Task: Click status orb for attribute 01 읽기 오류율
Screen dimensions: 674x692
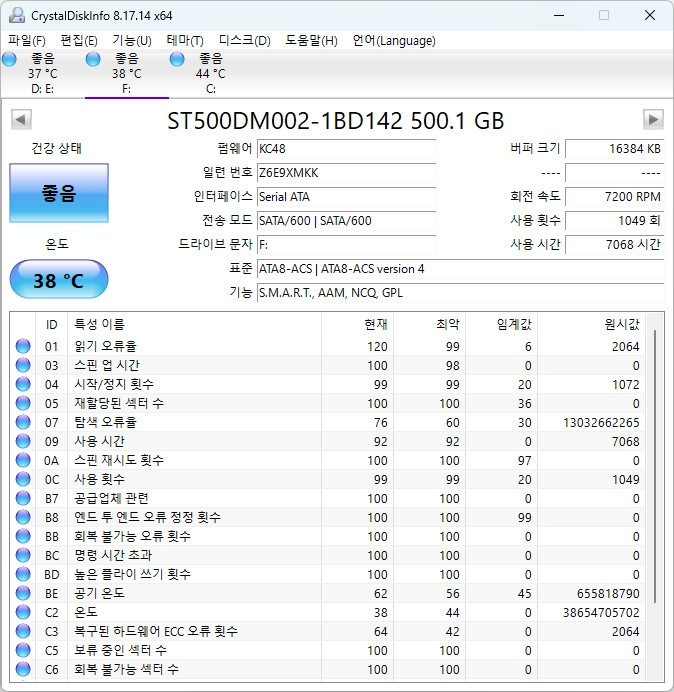Action: [23, 346]
